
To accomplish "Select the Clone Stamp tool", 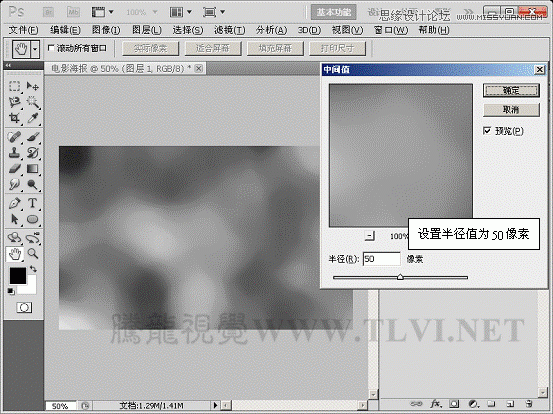I will pos(14,153).
